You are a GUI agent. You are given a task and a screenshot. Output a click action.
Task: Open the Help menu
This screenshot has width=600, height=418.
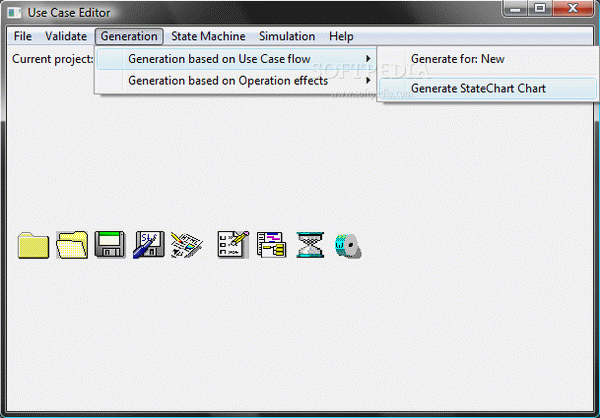tap(341, 36)
